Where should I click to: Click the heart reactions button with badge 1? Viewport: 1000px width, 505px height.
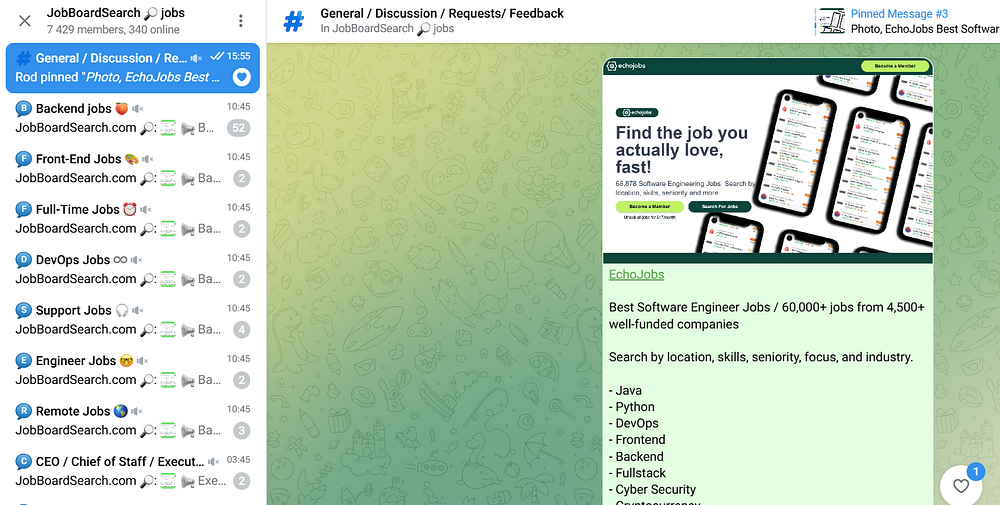[x=961, y=486]
